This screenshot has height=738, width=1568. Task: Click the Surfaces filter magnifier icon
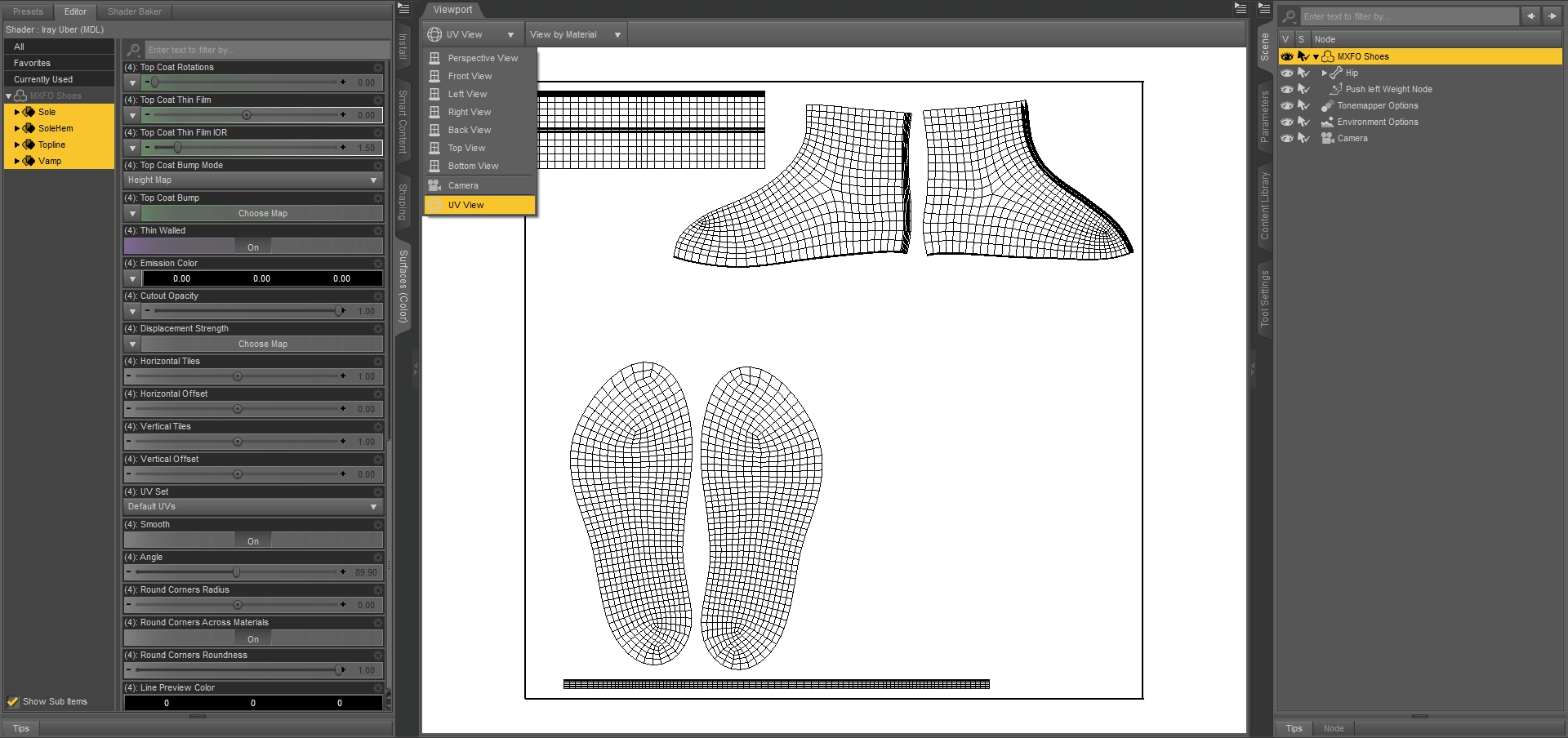click(134, 50)
